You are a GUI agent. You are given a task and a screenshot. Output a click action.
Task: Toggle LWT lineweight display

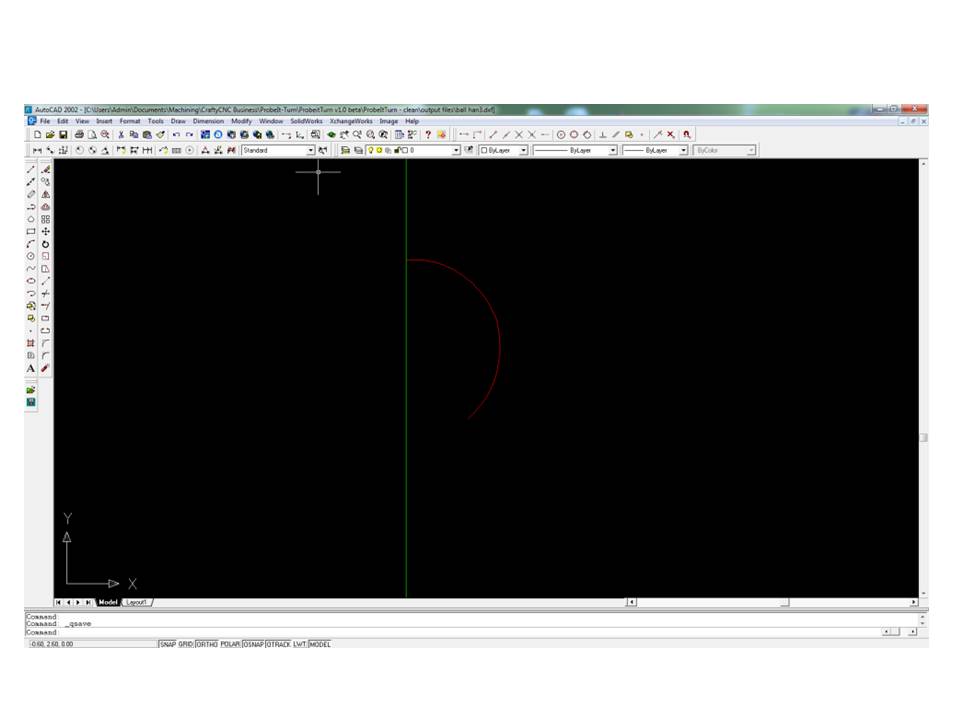coord(299,644)
